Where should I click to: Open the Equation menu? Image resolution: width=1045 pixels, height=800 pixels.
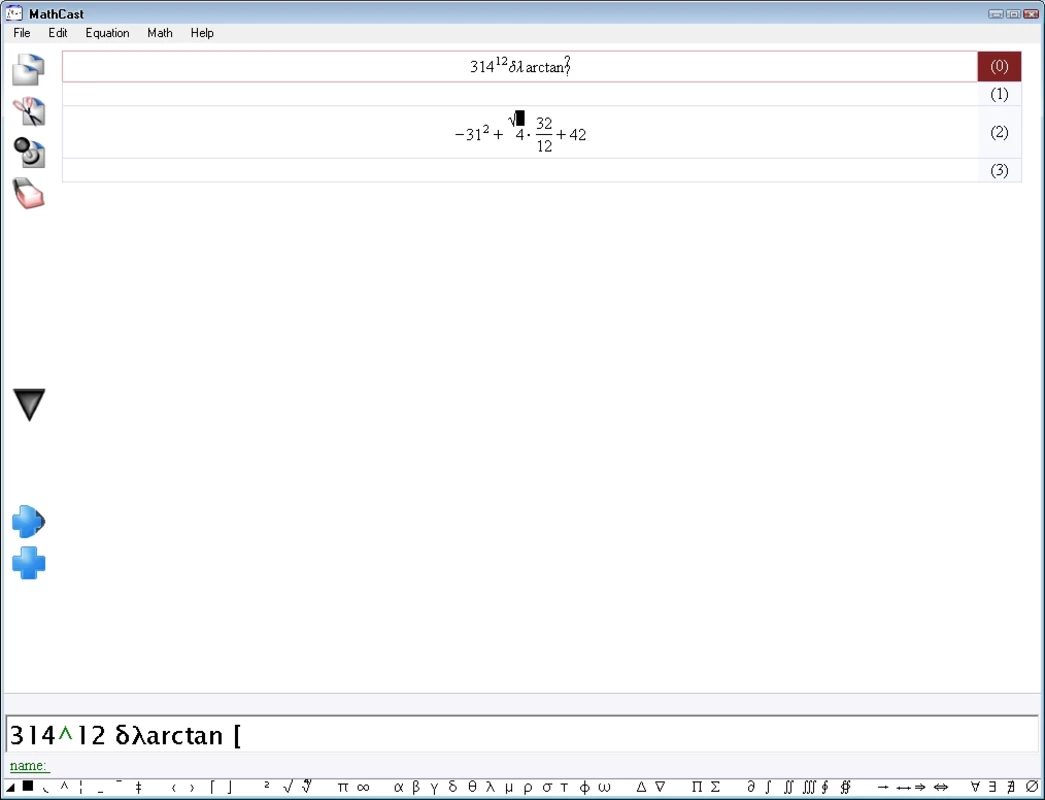pyautogui.click(x=107, y=33)
